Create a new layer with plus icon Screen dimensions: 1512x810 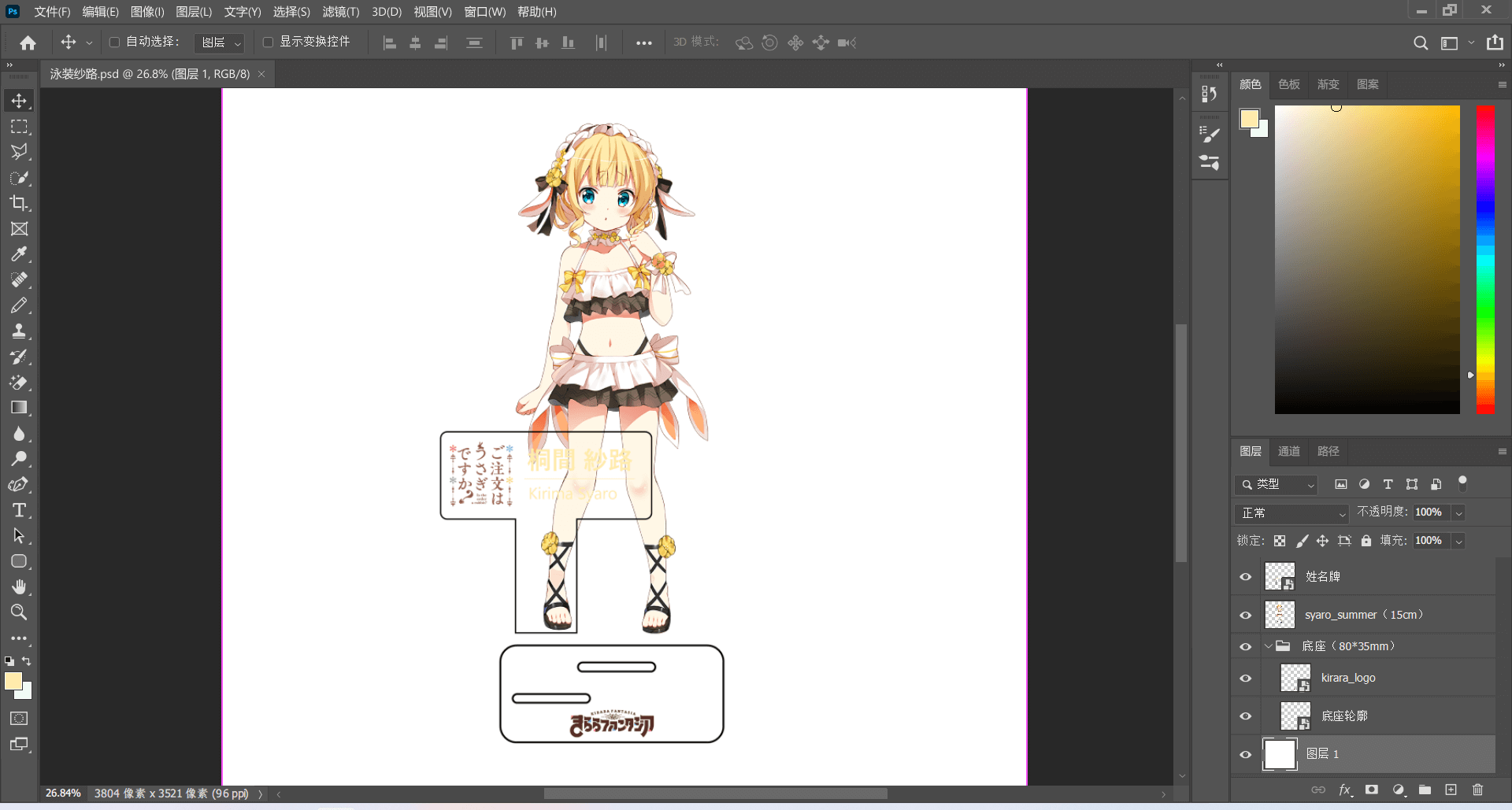[1451, 790]
